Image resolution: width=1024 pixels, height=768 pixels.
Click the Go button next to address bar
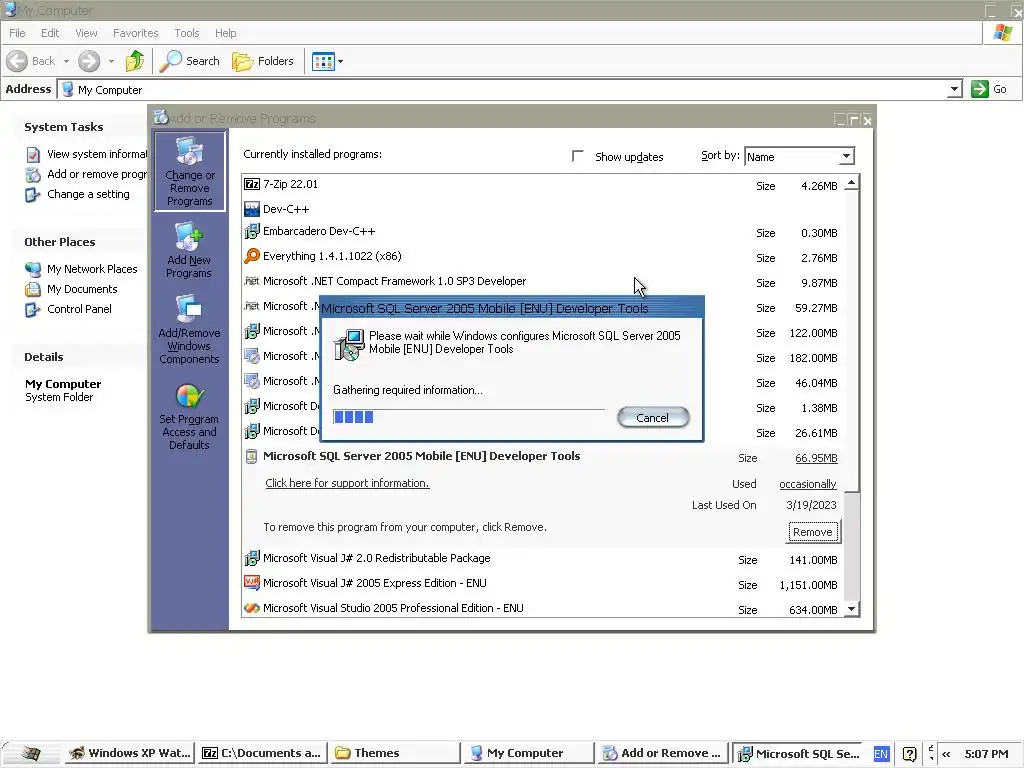click(x=989, y=89)
